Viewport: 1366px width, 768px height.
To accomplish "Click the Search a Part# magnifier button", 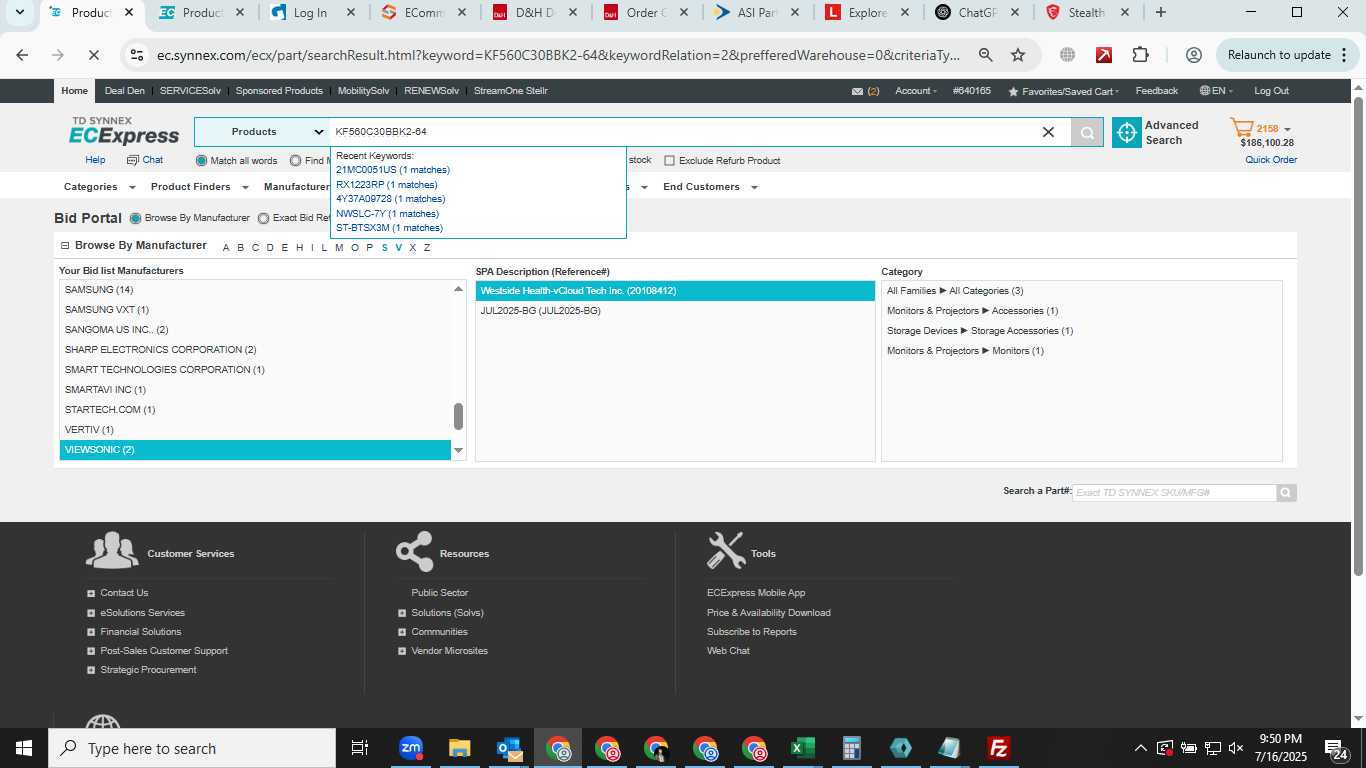I will click(x=1286, y=492).
